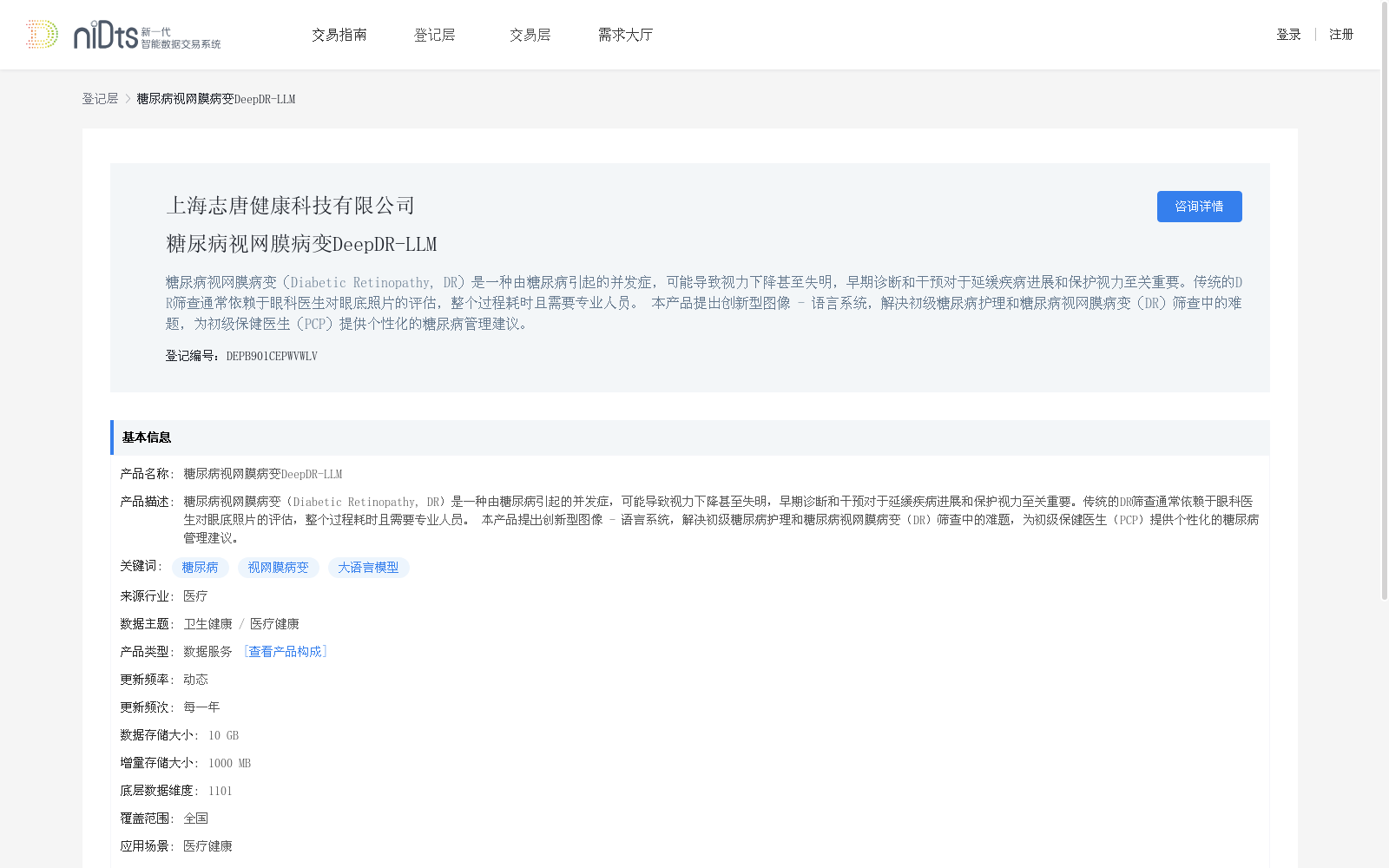Open the 需求大厅 navigation menu
The width and height of the screenshot is (1389, 868).
click(x=624, y=35)
